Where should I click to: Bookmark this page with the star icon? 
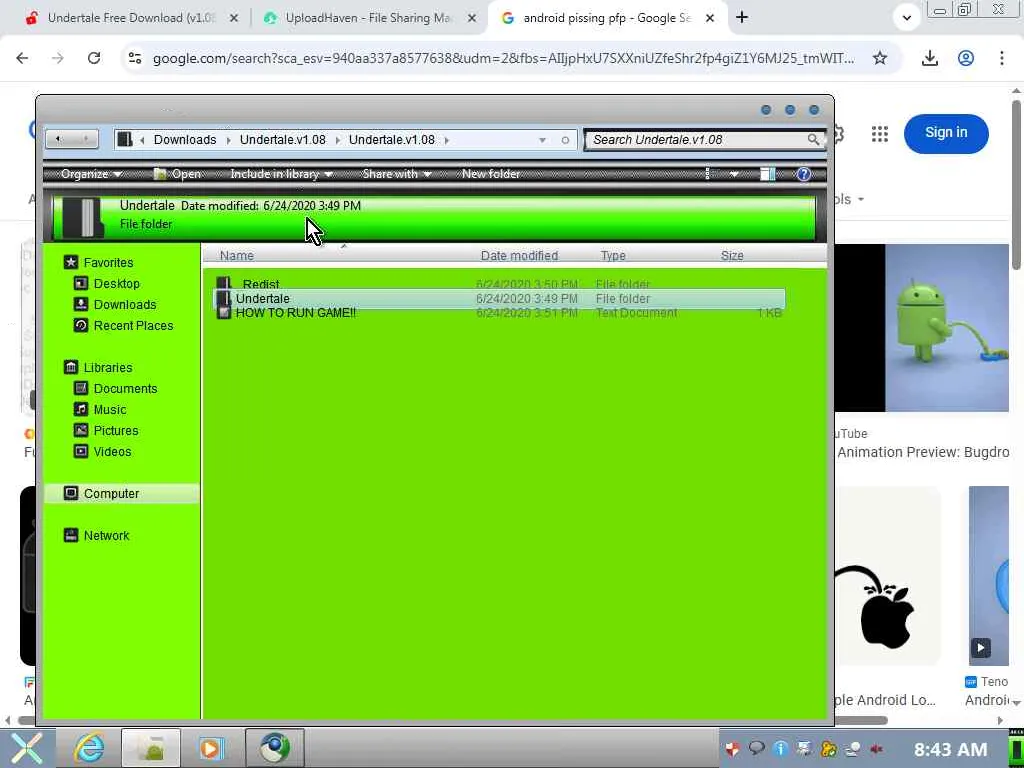click(x=880, y=58)
